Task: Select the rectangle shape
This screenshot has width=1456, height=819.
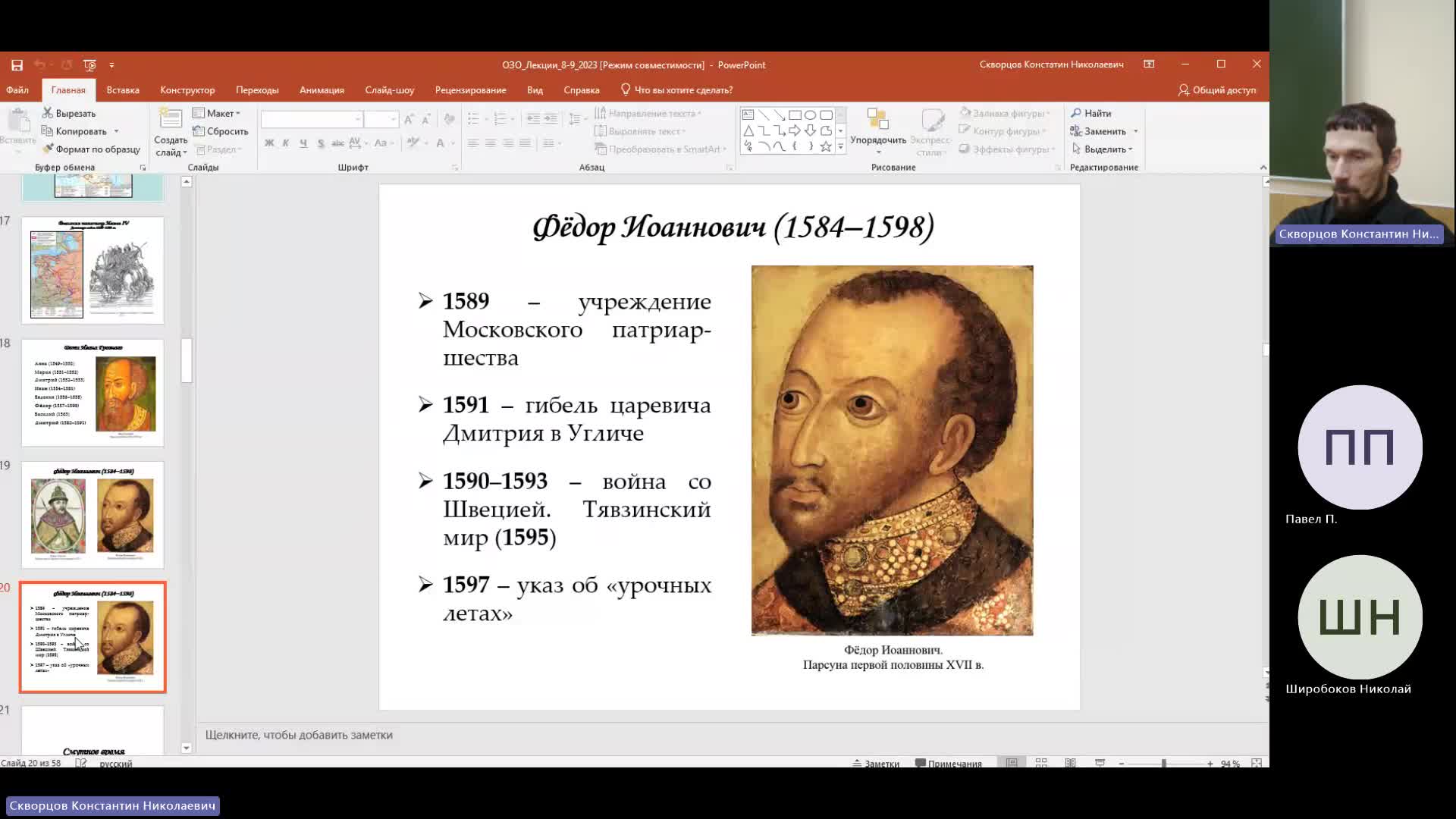Action: pos(795,115)
